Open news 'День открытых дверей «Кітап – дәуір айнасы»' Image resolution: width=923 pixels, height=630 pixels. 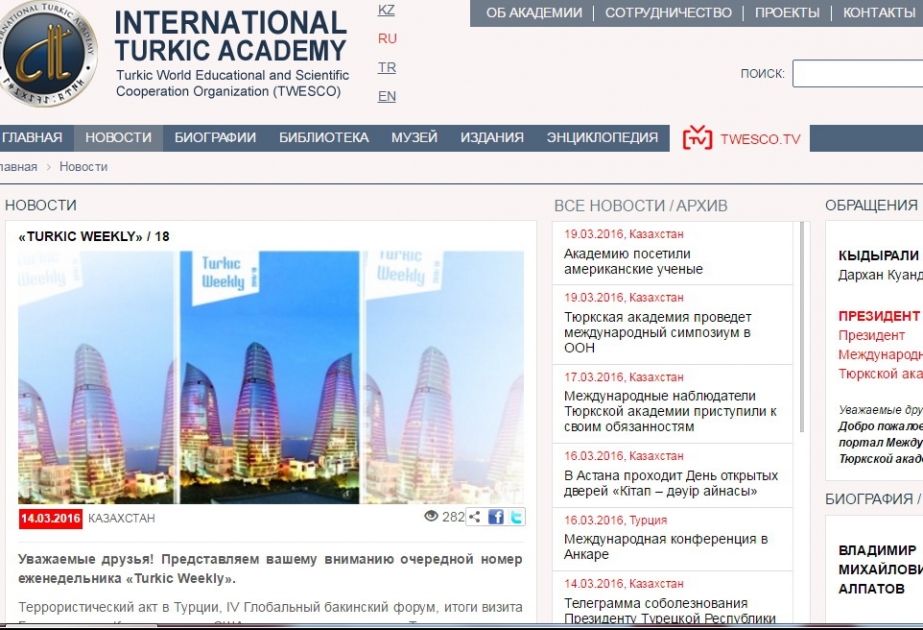pyautogui.click(x=671, y=483)
